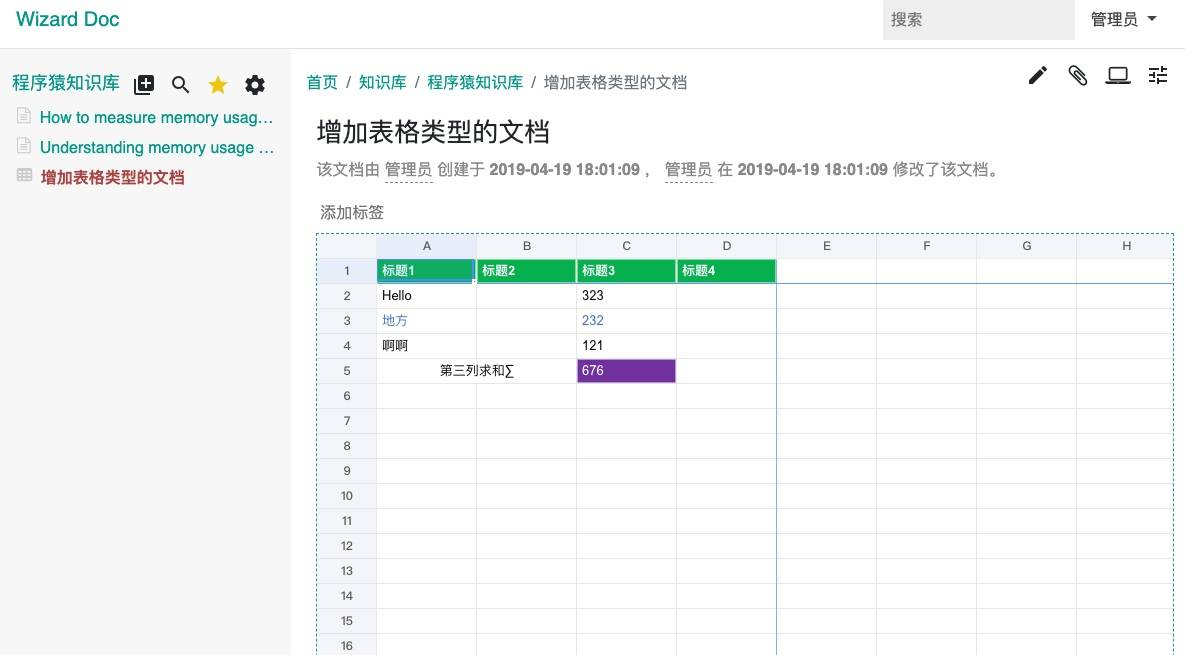Click the document icon beside Understanding memory usage

pyautogui.click(x=24, y=146)
